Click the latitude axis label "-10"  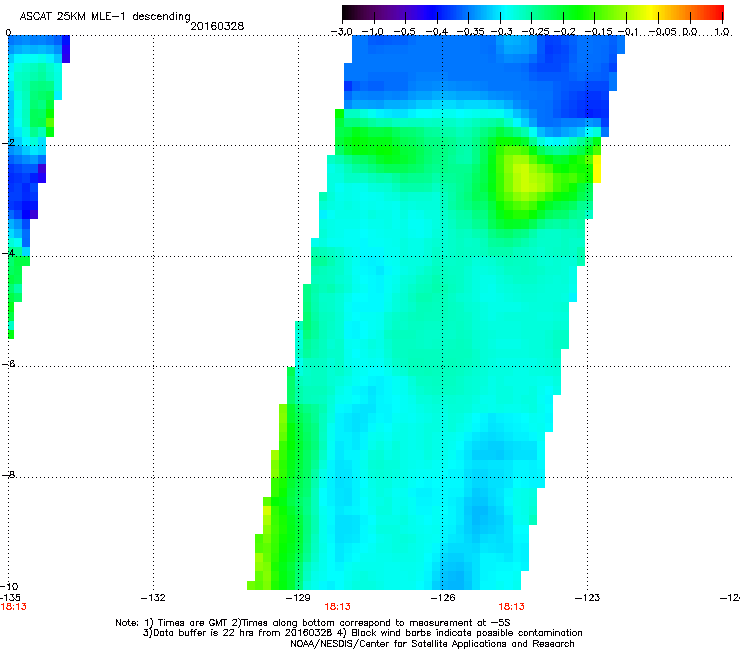[x=9, y=586]
